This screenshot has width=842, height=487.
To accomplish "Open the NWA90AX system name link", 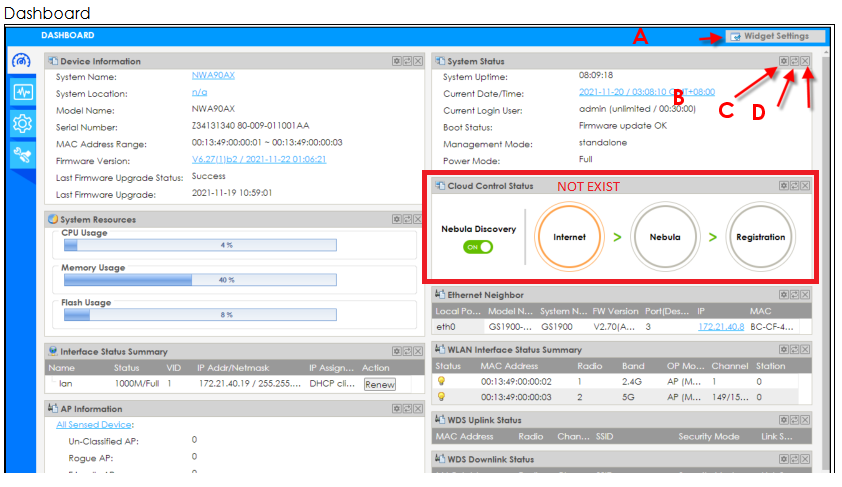I will pyautogui.click(x=213, y=76).
